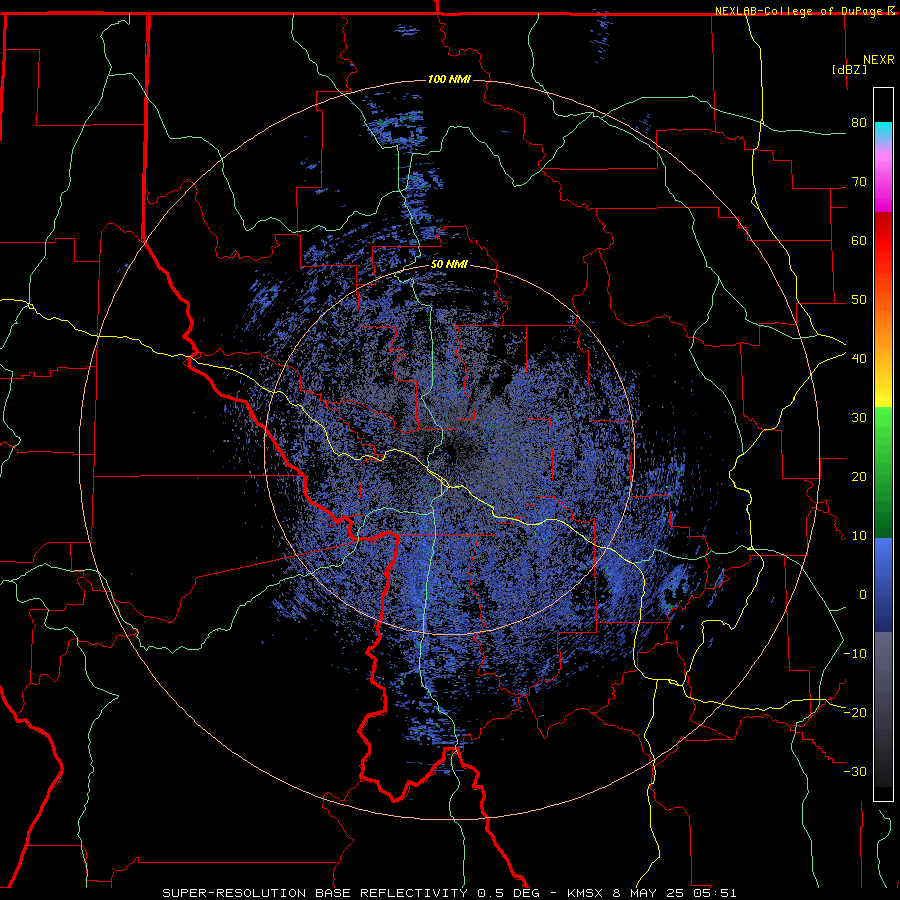Click the blue segment of the color bar
The width and height of the screenshot is (900, 900).
point(883,585)
